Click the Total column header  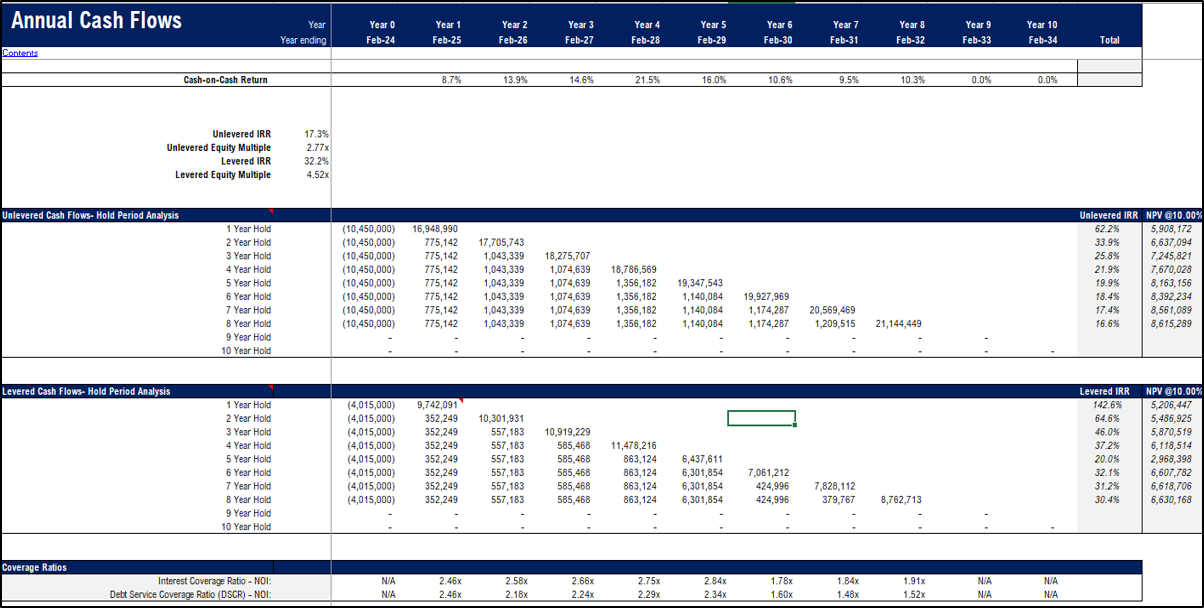tap(1109, 40)
